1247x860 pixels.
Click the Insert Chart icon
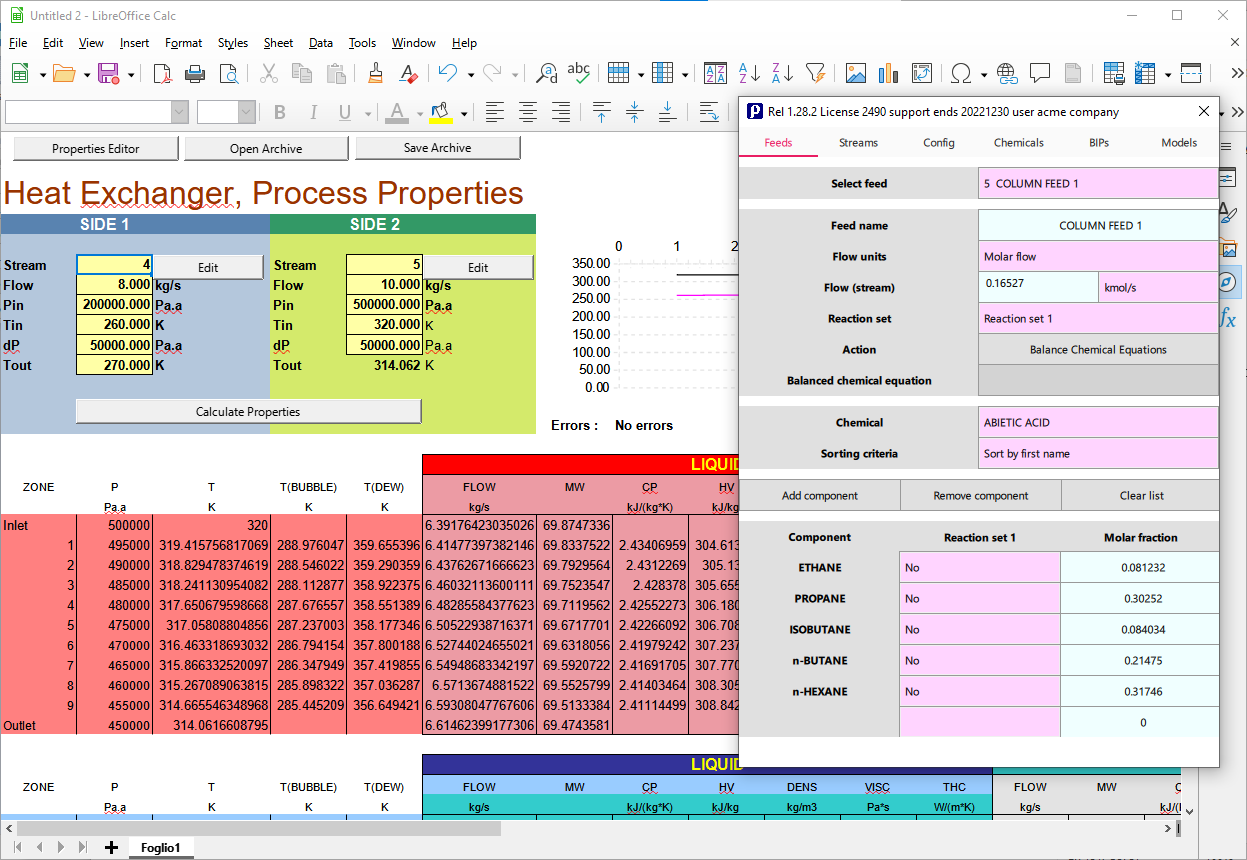tap(889, 73)
